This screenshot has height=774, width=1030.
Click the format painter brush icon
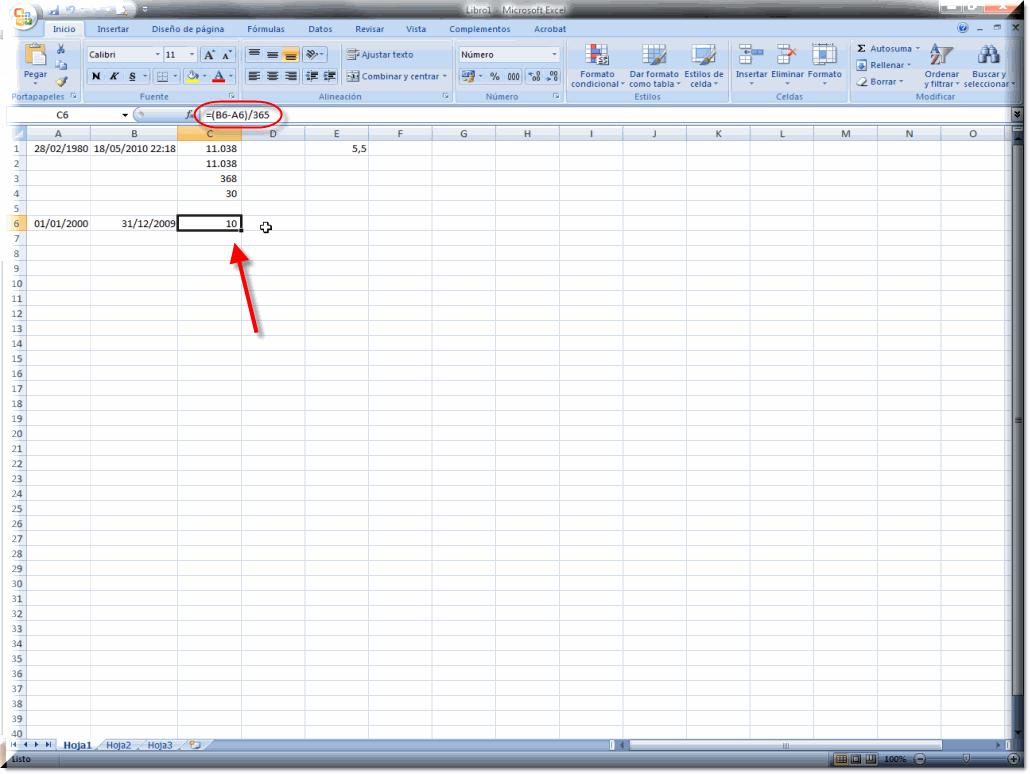pyautogui.click(x=61, y=82)
